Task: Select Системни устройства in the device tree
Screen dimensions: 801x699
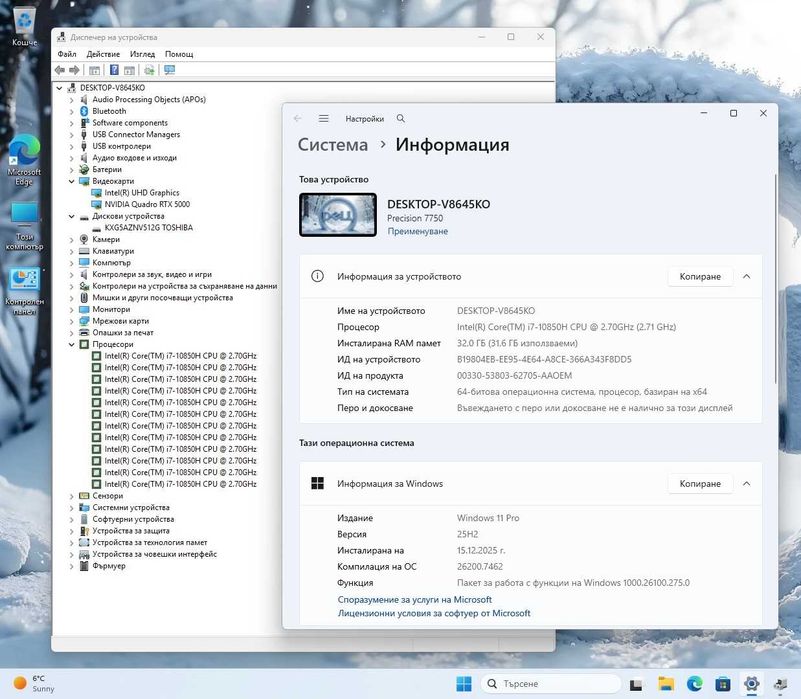Action: click(131, 507)
